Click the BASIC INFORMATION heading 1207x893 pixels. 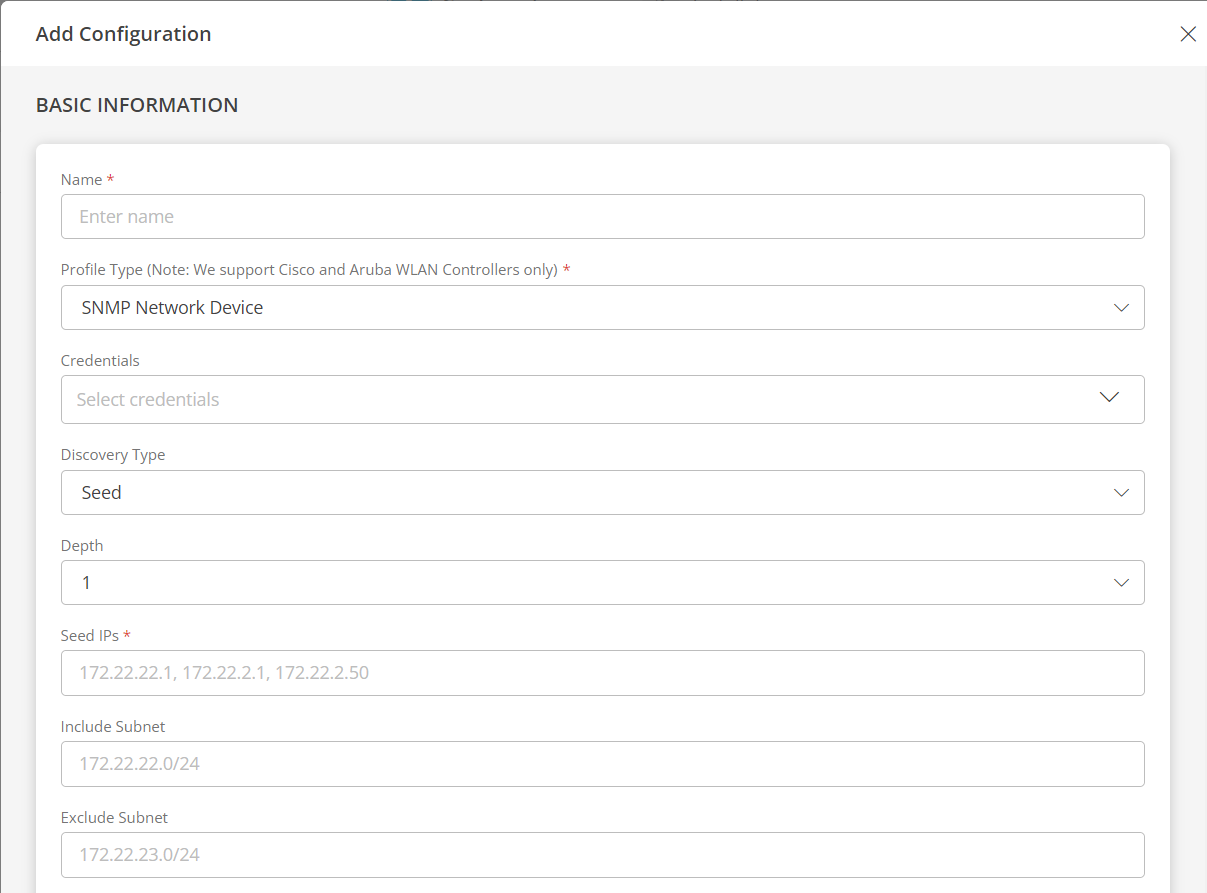click(x=137, y=104)
